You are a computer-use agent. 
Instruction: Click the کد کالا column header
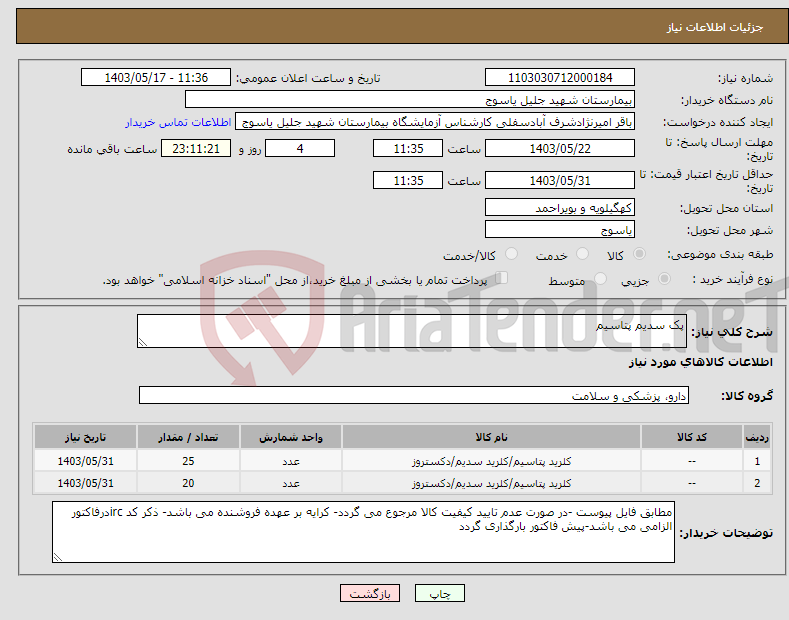691,437
